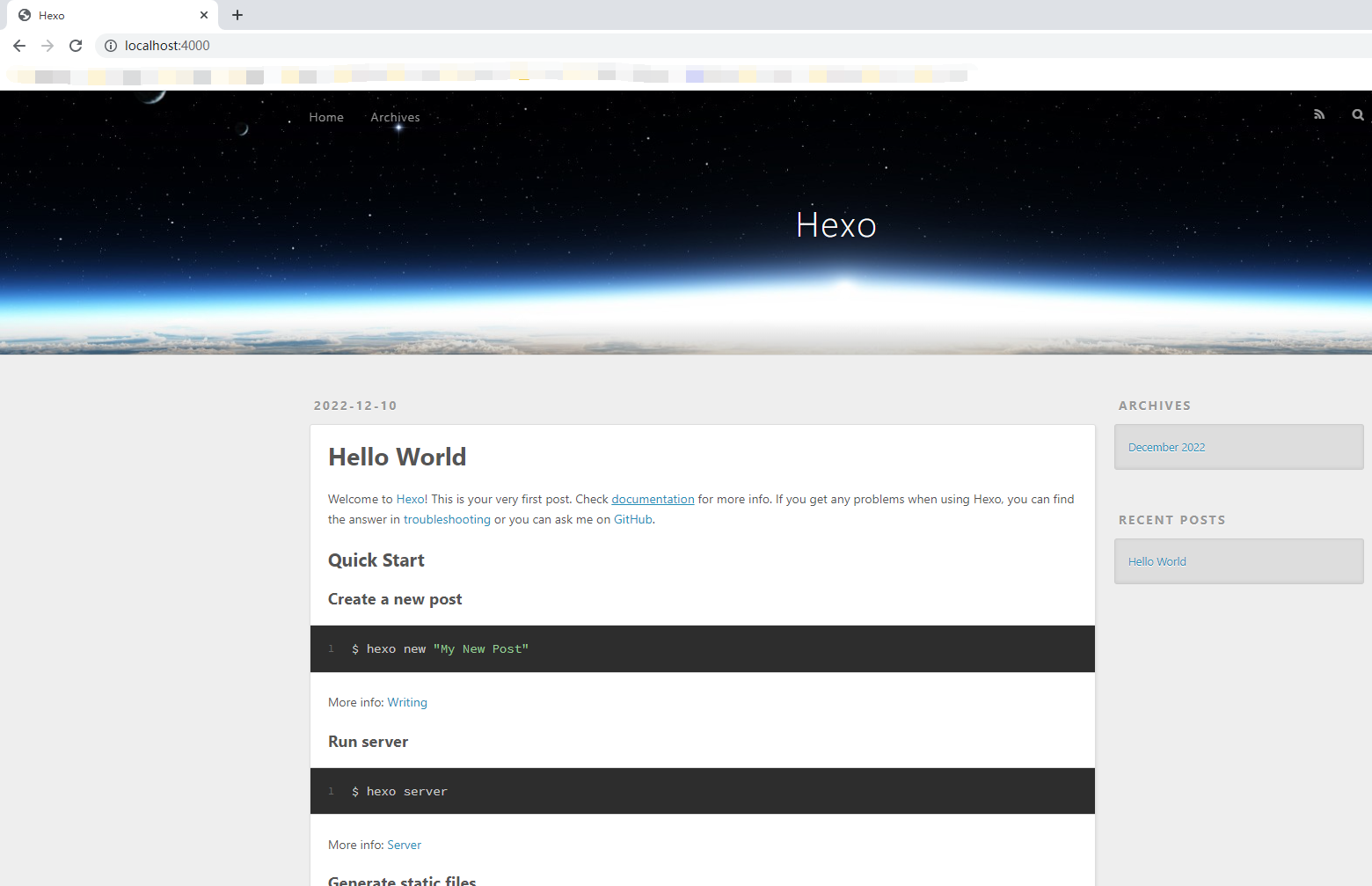Image resolution: width=1372 pixels, height=886 pixels.
Task: Go to Home in the navigation
Action: pyautogui.click(x=326, y=117)
